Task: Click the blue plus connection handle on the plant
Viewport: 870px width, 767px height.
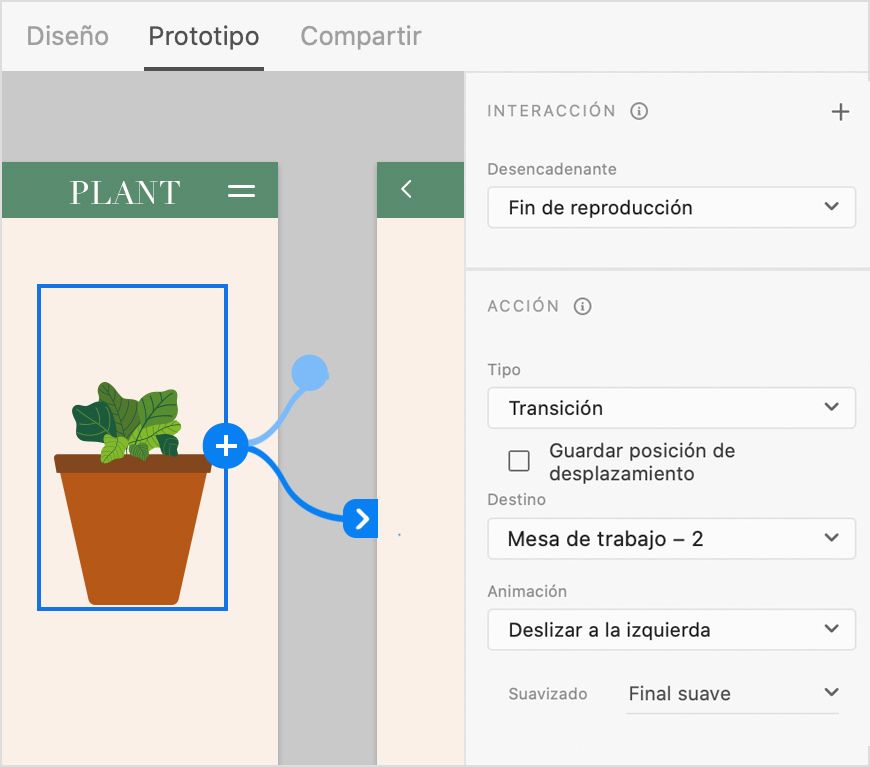Action: pyautogui.click(x=226, y=446)
